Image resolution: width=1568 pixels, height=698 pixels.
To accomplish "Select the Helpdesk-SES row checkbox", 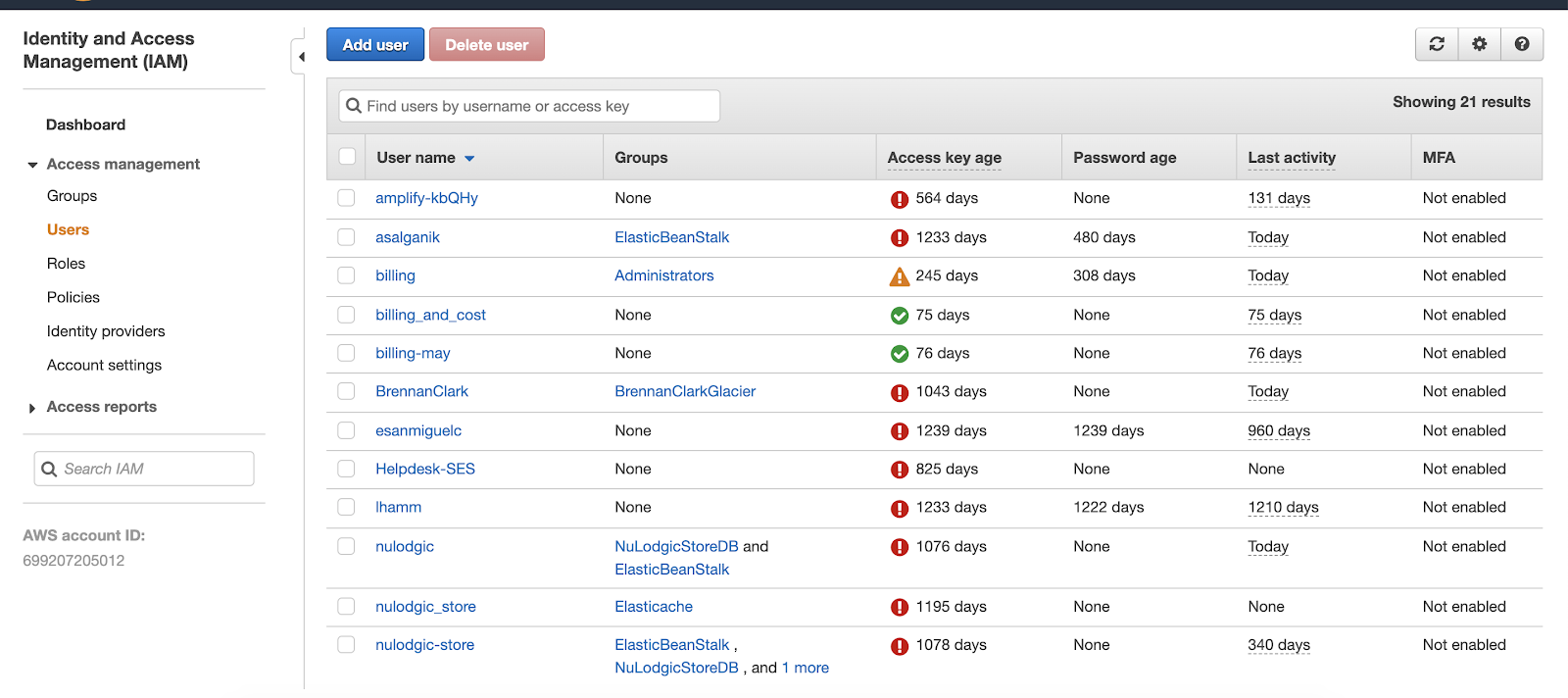I will (x=346, y=469).
